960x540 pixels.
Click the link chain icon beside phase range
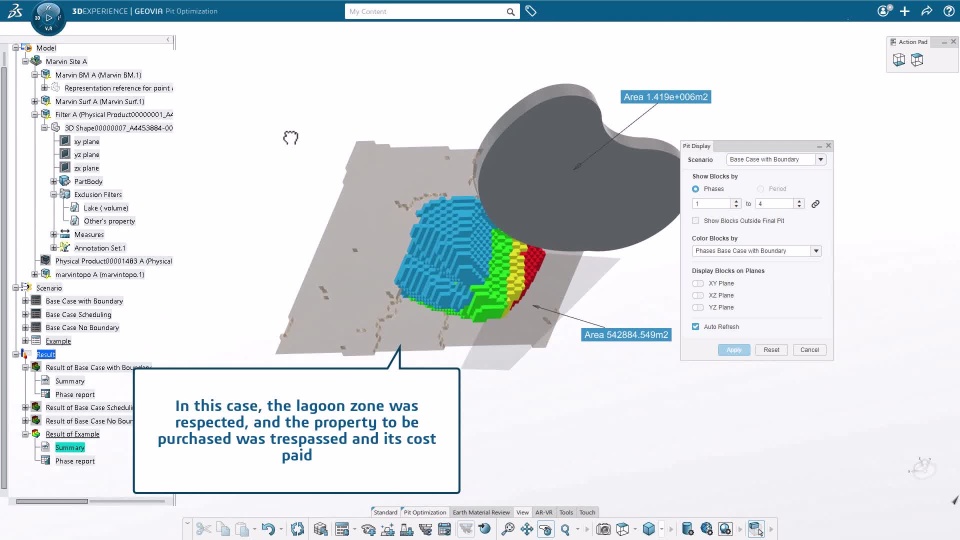tap(816, 204)
